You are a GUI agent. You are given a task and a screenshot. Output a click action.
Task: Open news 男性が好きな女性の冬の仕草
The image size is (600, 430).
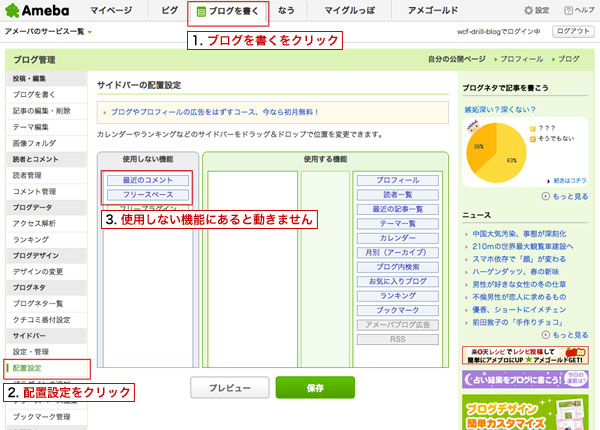point(519,284)
